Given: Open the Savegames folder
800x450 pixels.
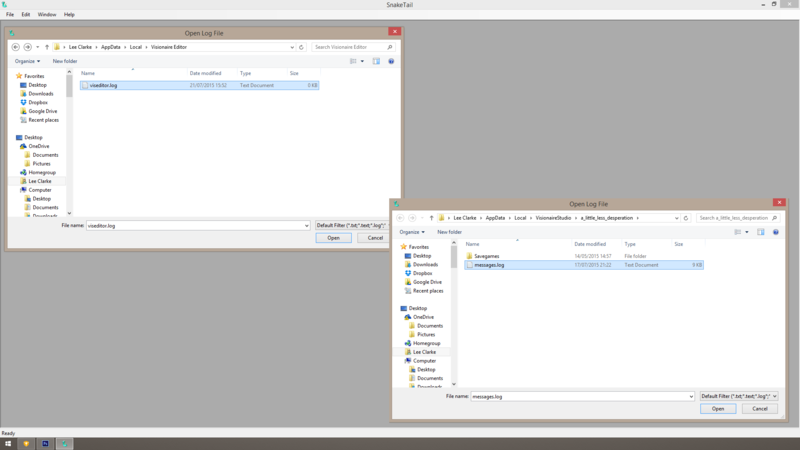Looking at the screenshot, I should (x=486, y=256).
